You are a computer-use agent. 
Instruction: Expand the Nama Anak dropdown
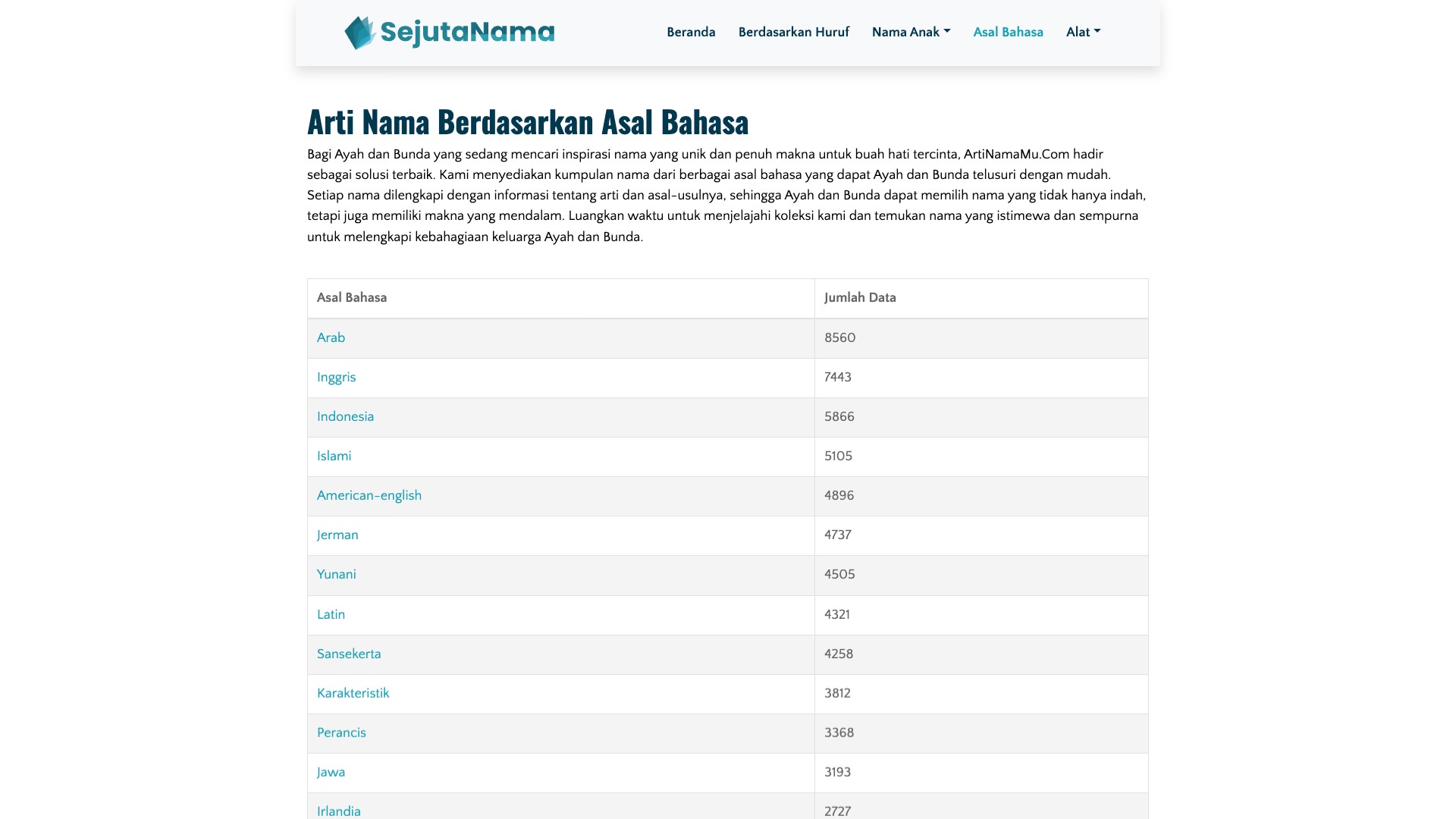(x=911, y=32)
